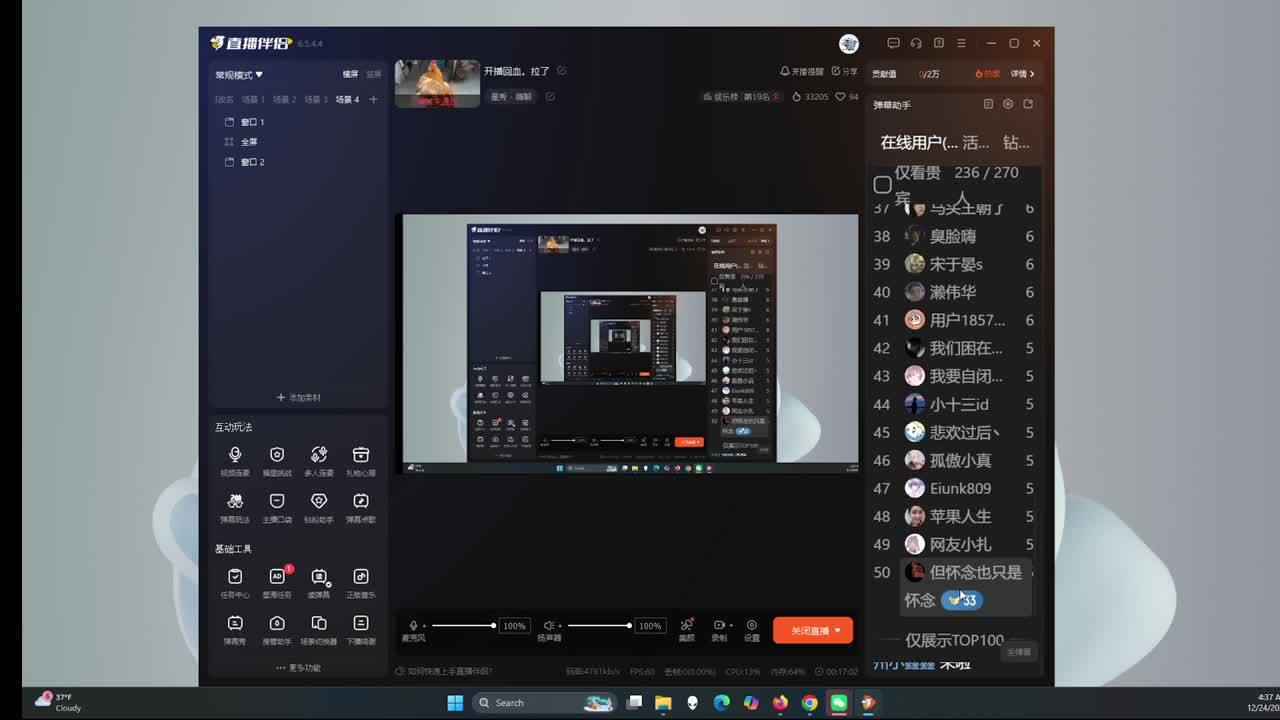Click the microphone volume slider
The height and width of the screenshot is (720, 1280).
pyautogui.click(x=462, y=626)
